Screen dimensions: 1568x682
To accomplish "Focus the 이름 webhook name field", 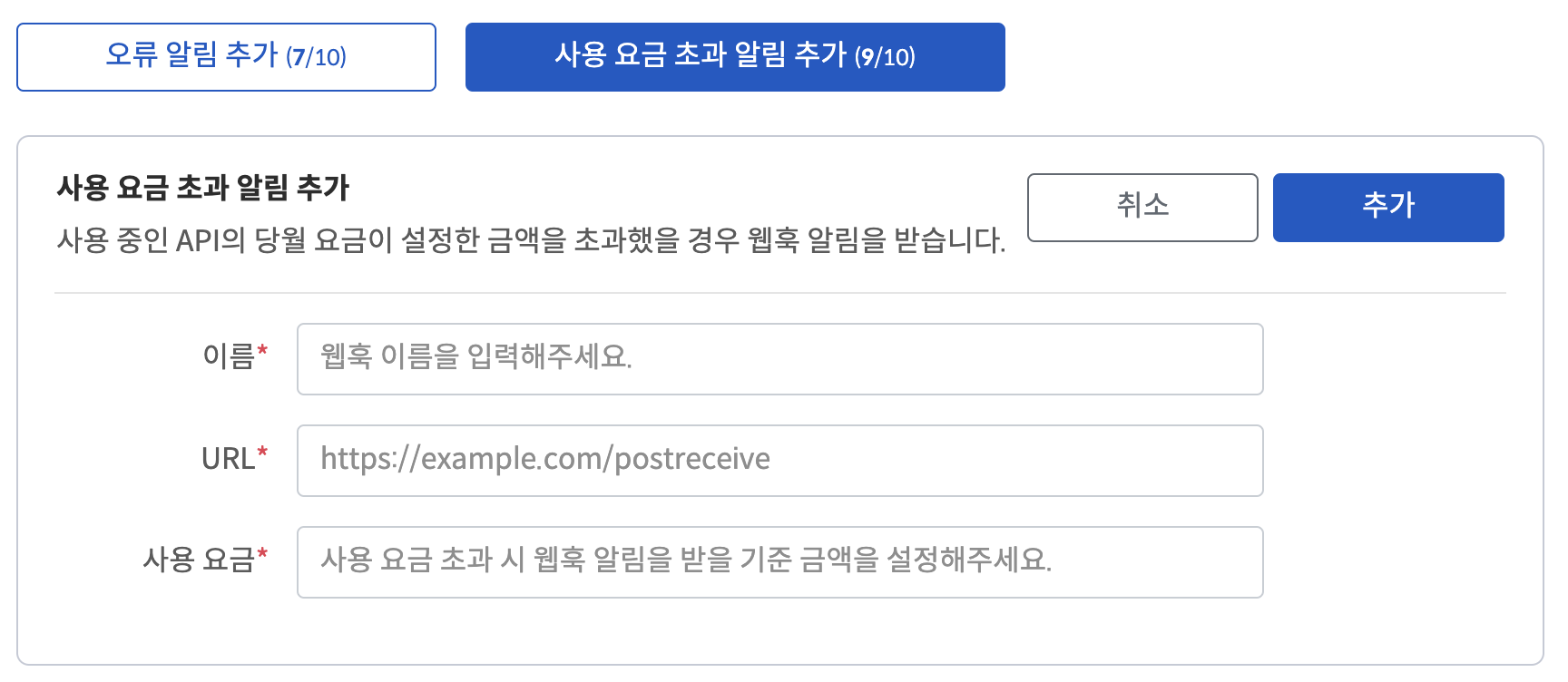I will [779, 359].
